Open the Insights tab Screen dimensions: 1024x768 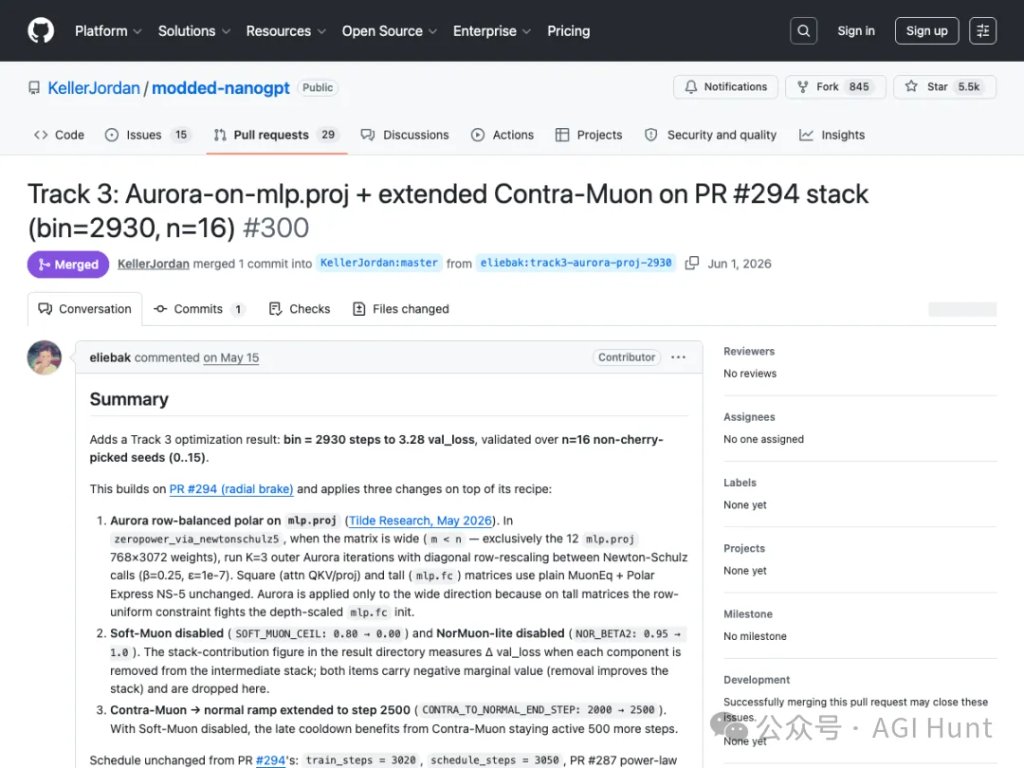[x=832, y=135]
